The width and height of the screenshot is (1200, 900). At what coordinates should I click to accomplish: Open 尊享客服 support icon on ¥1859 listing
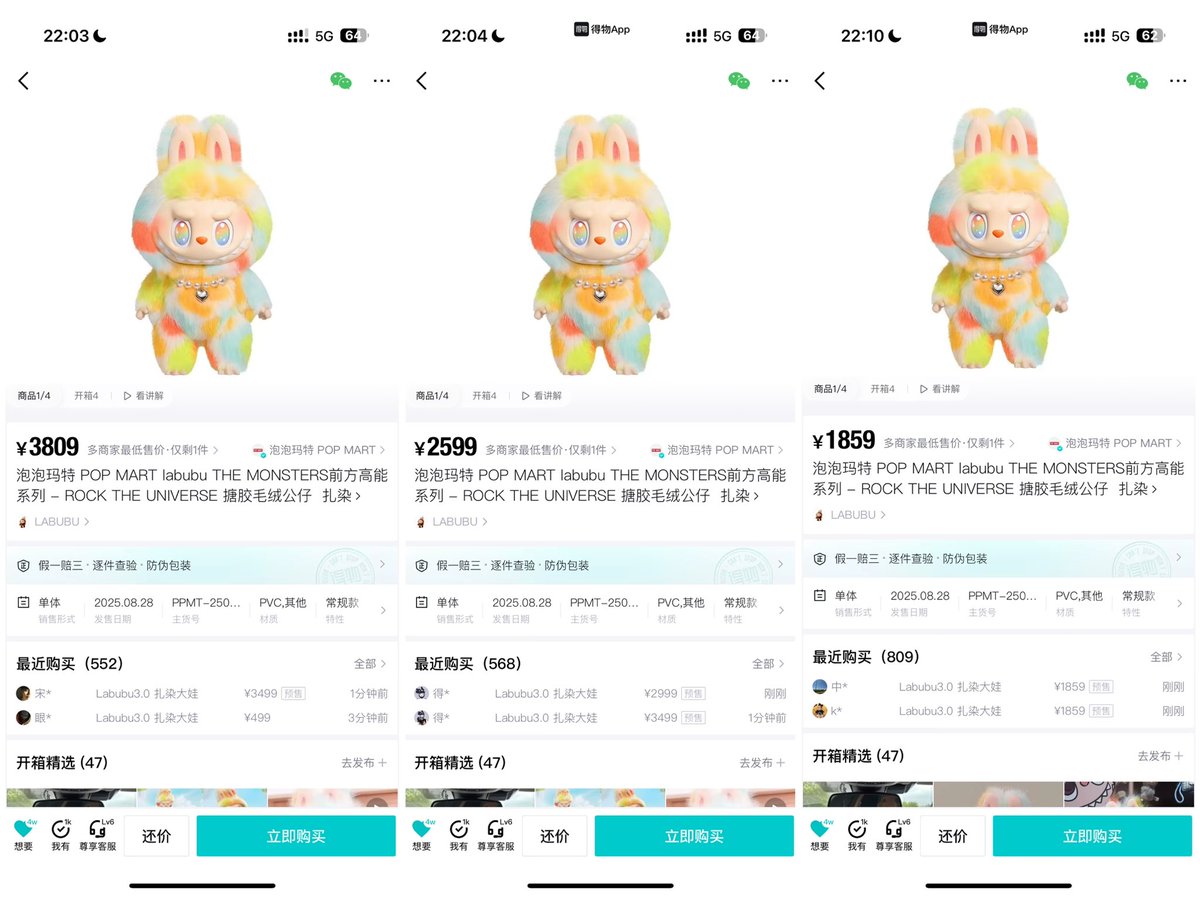(895, 829)
